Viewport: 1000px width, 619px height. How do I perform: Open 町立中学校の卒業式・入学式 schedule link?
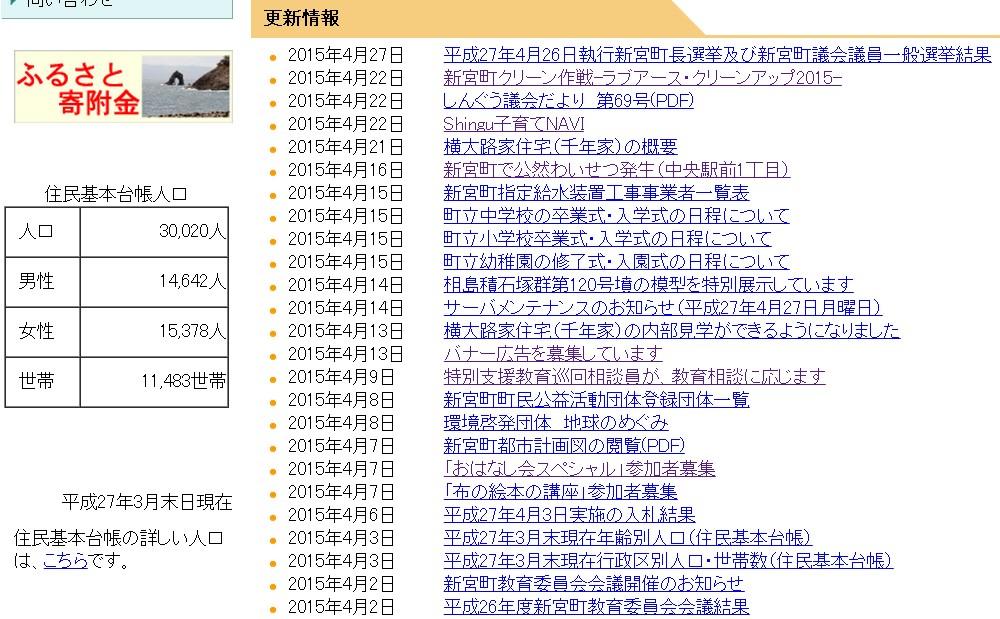(x=616, y=215)
